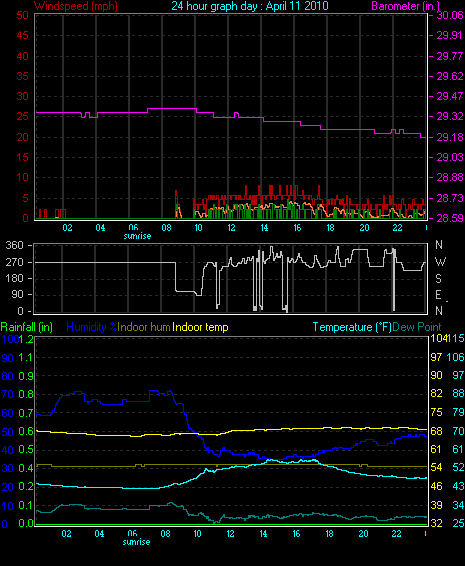Click the 30.06 barometer scale value
Image resolution: width=465 pixels, height=566 pixels.
450,15
